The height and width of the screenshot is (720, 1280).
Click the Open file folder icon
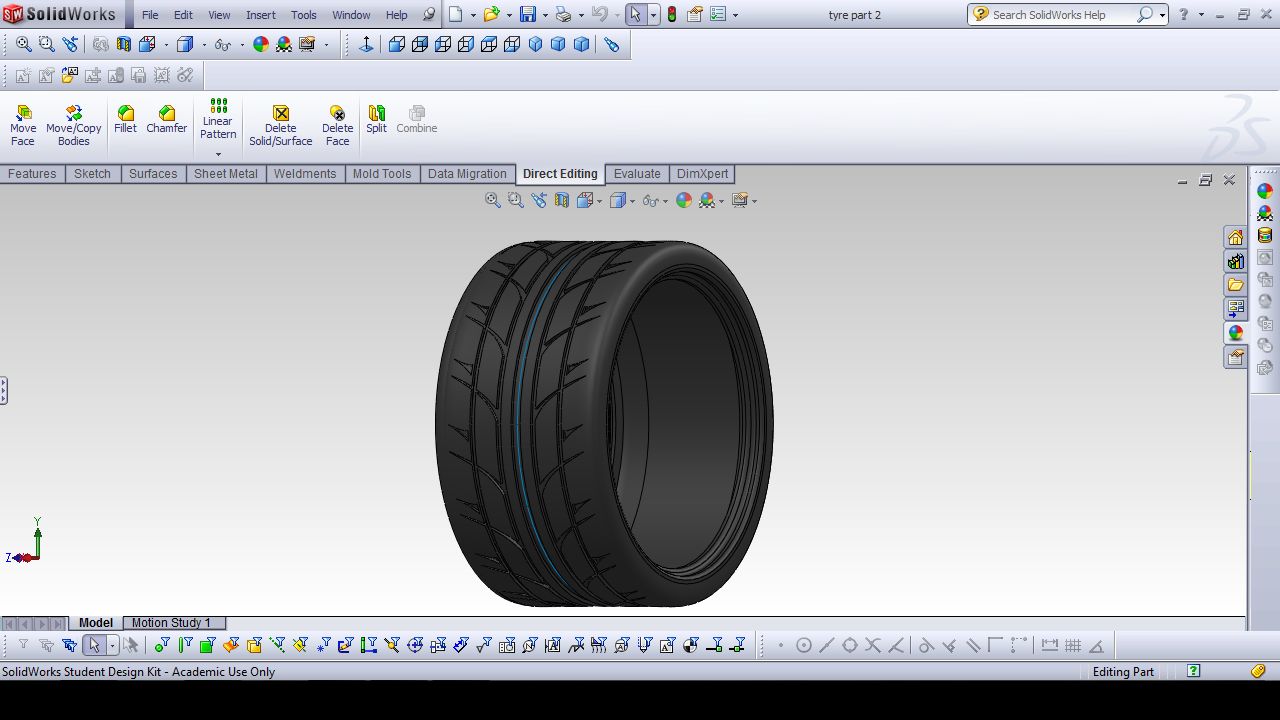(491, 15)
